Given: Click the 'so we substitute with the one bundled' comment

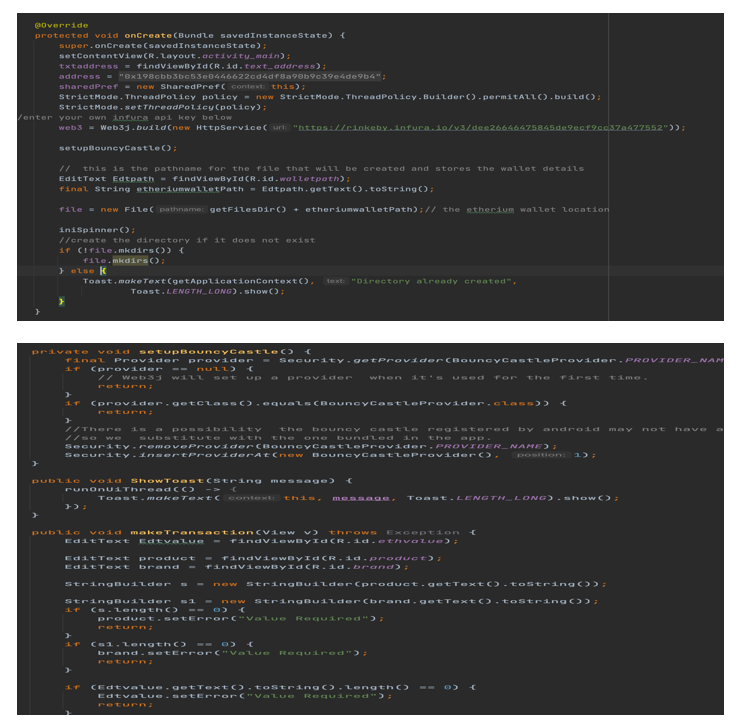Looking at the screenshot, I should (276, 438).
